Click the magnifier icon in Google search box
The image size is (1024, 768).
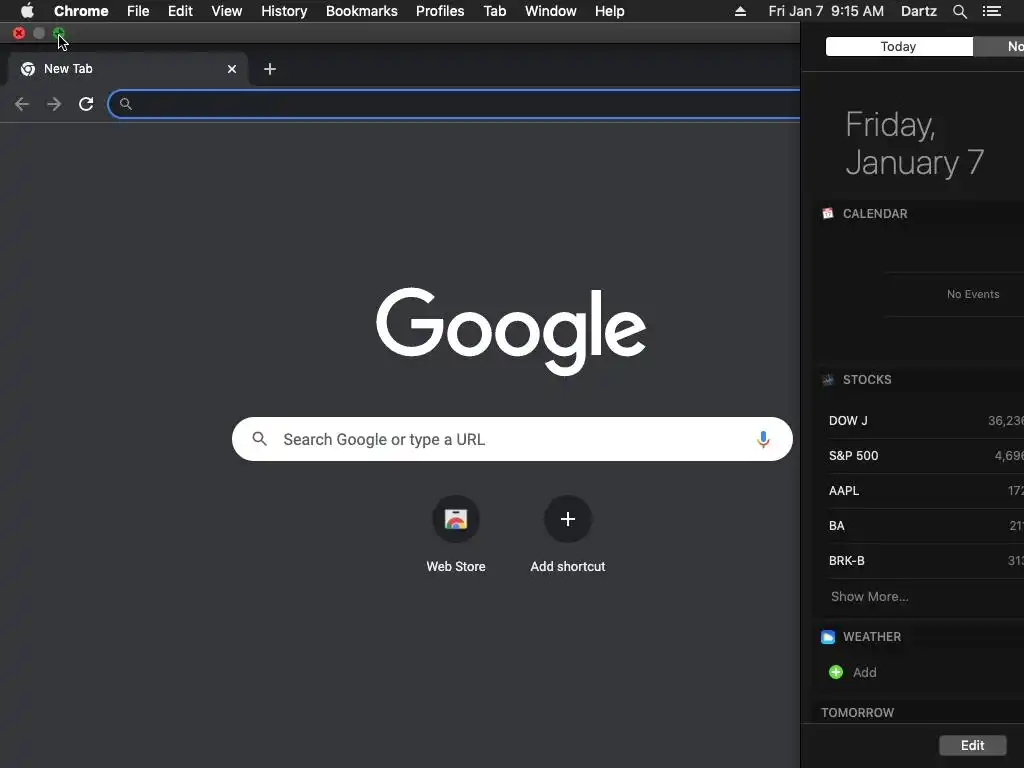point(259,439)
